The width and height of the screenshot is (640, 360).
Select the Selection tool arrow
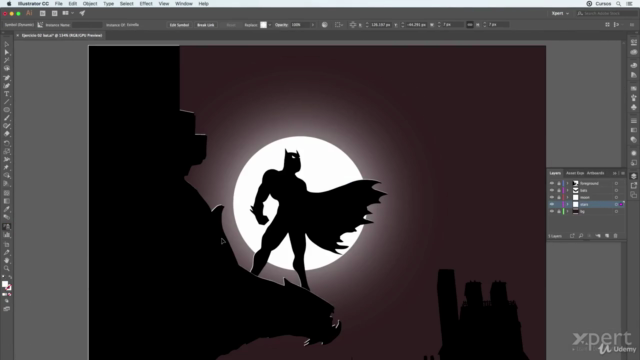(7, 44)
